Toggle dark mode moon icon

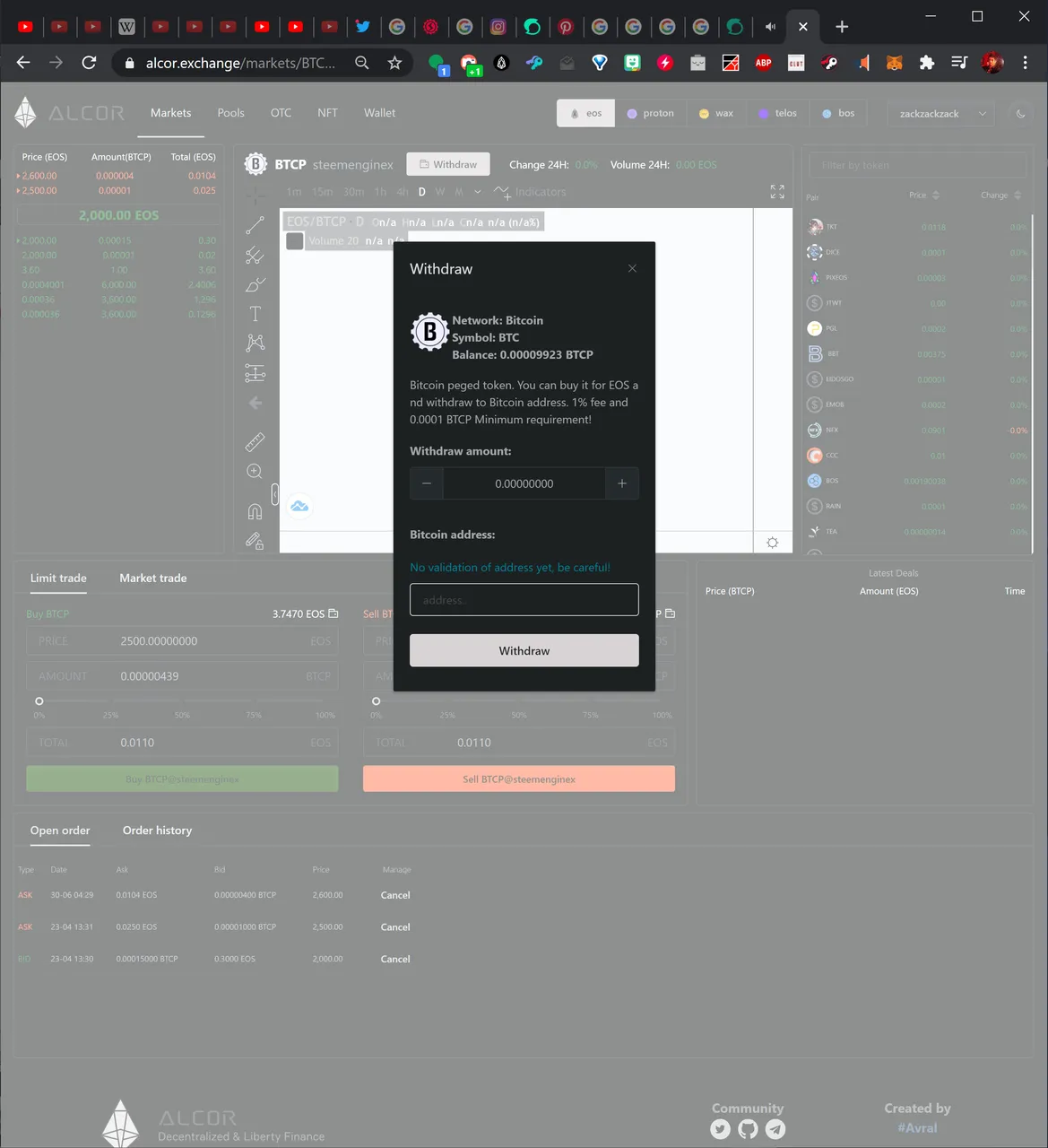click(x=1020, y=114)
